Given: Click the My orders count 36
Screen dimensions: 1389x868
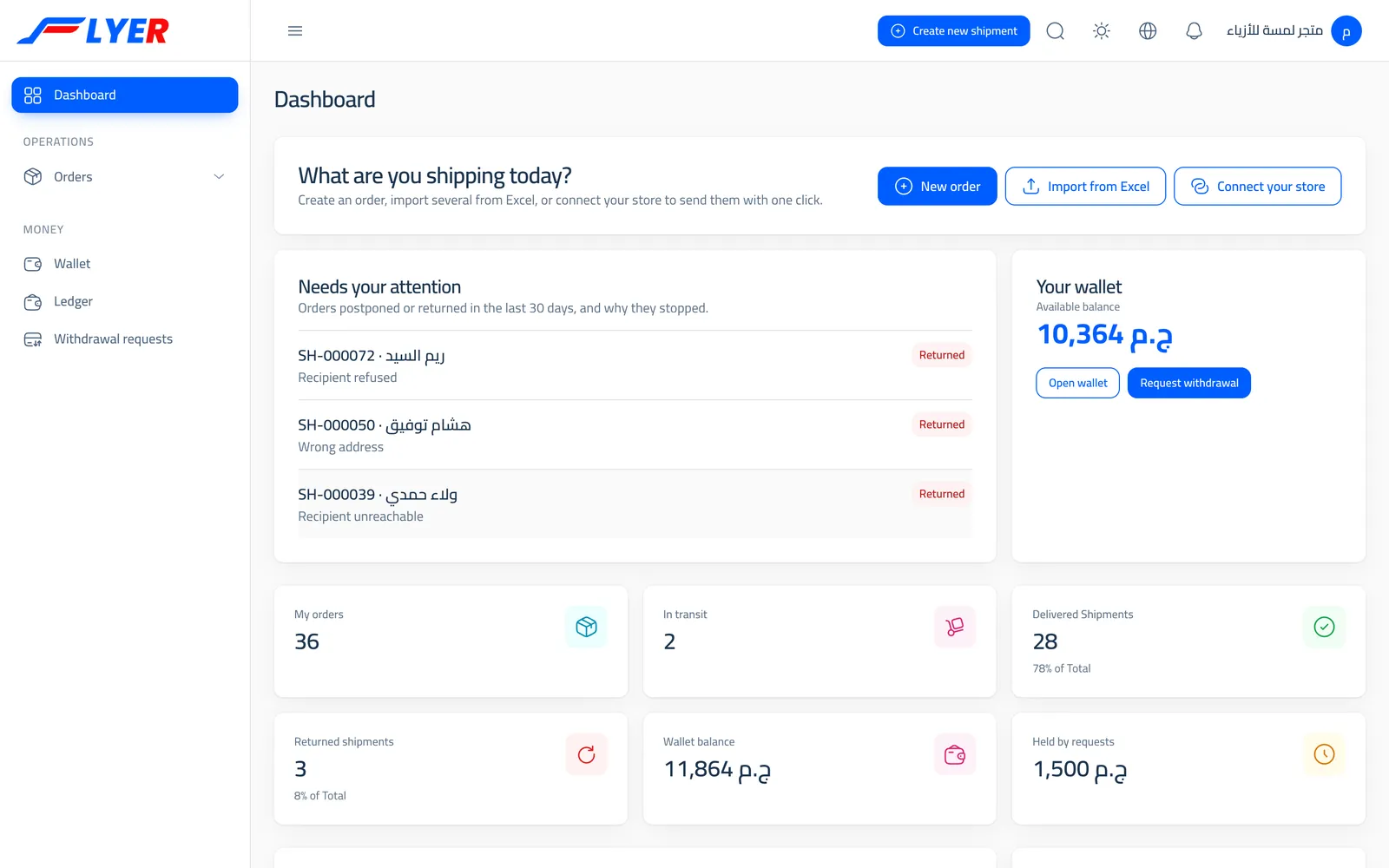Looking at the screenshot, I should pyautogui.click(x=306, y=641).
